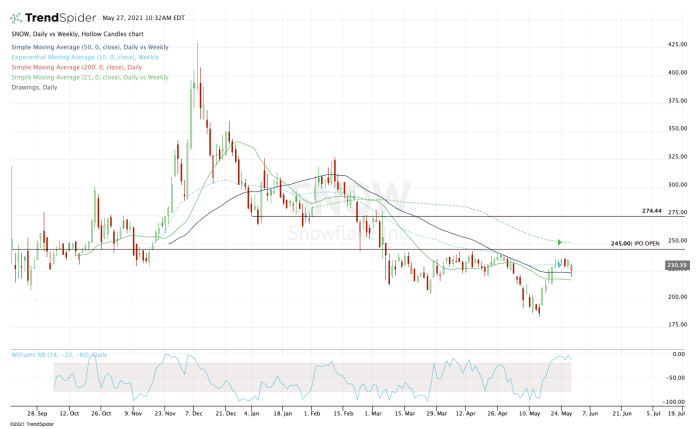Click the green arrow marker near 250

pyautogui.click(x=561, y=242)
